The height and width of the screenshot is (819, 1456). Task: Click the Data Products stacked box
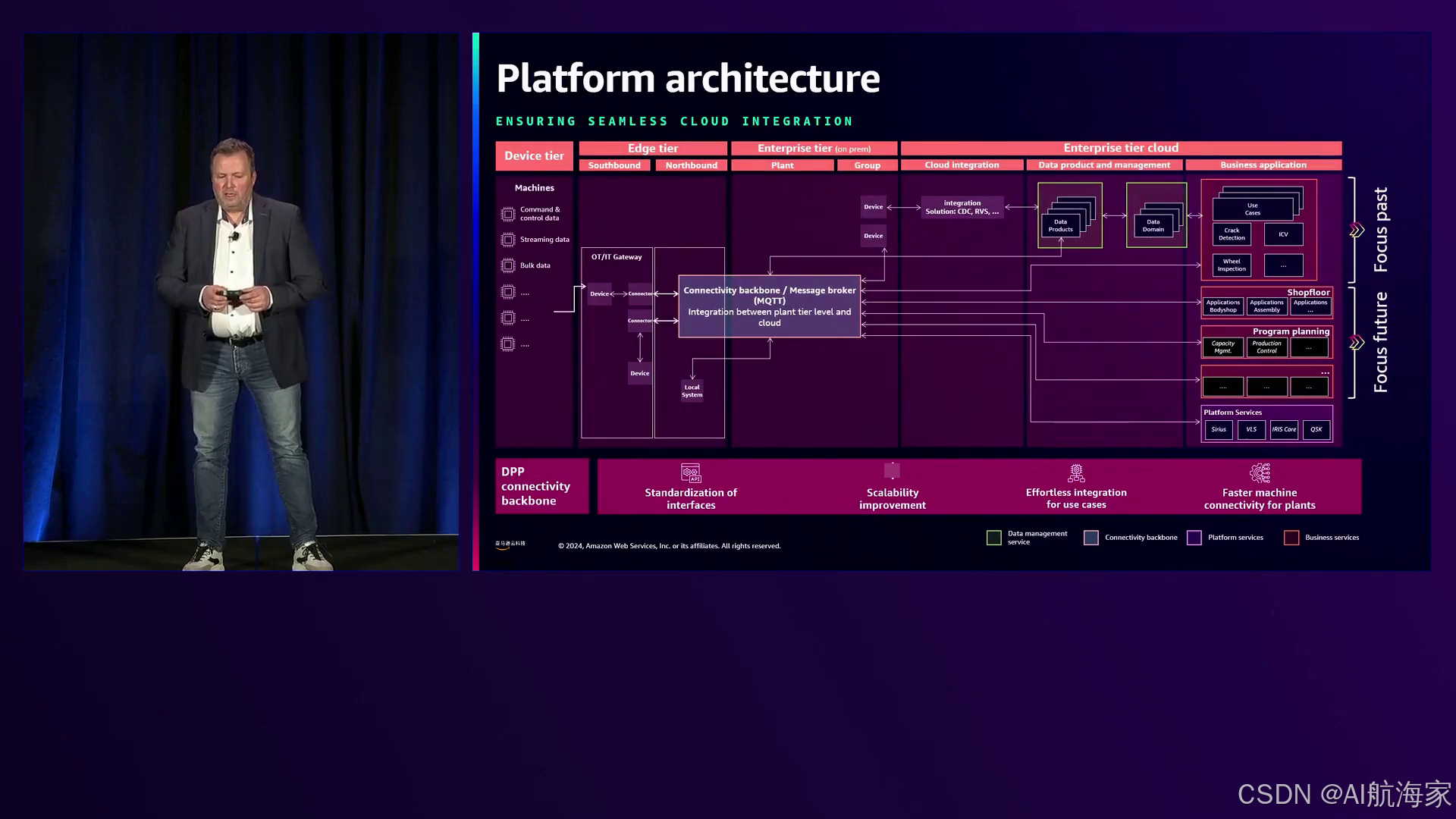tap(1061, 225)
